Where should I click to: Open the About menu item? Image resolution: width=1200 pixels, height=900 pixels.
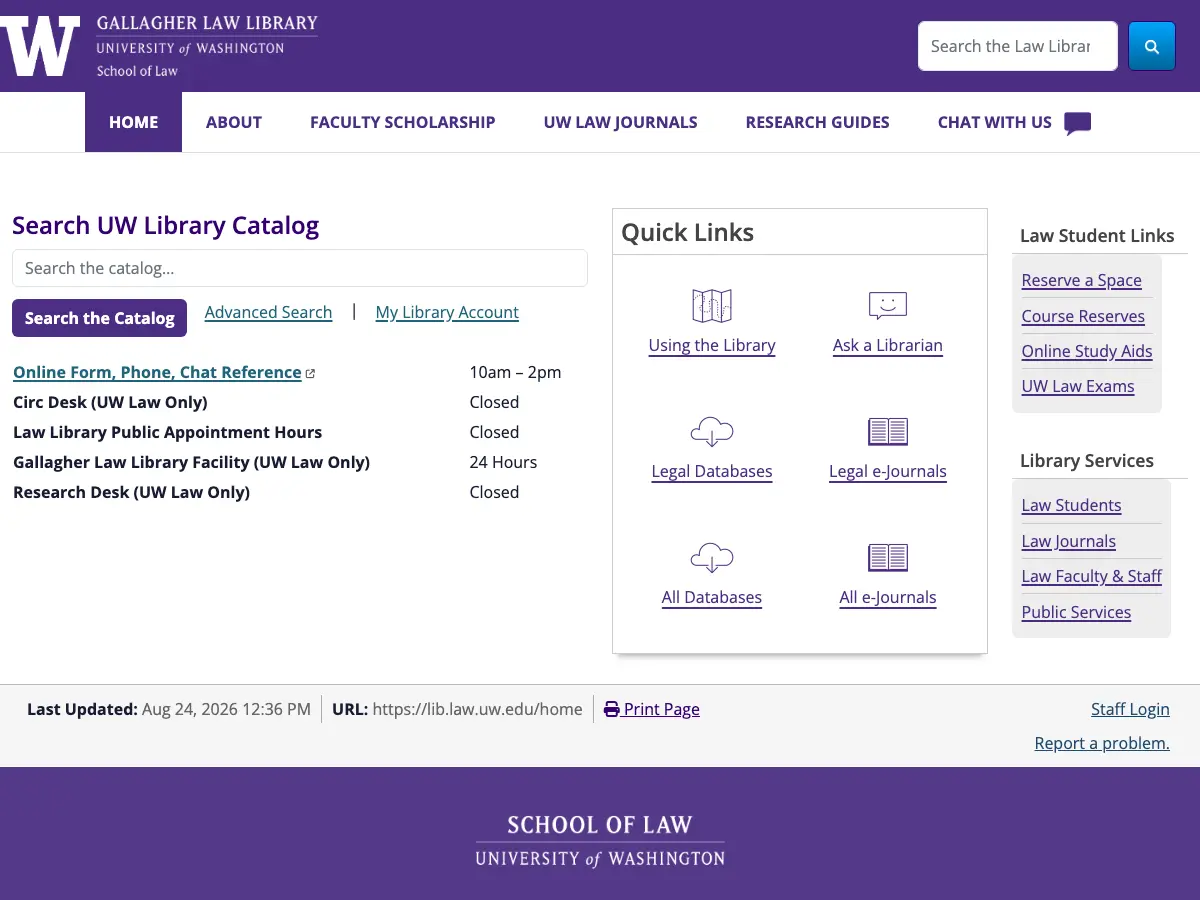pos(234,122)
